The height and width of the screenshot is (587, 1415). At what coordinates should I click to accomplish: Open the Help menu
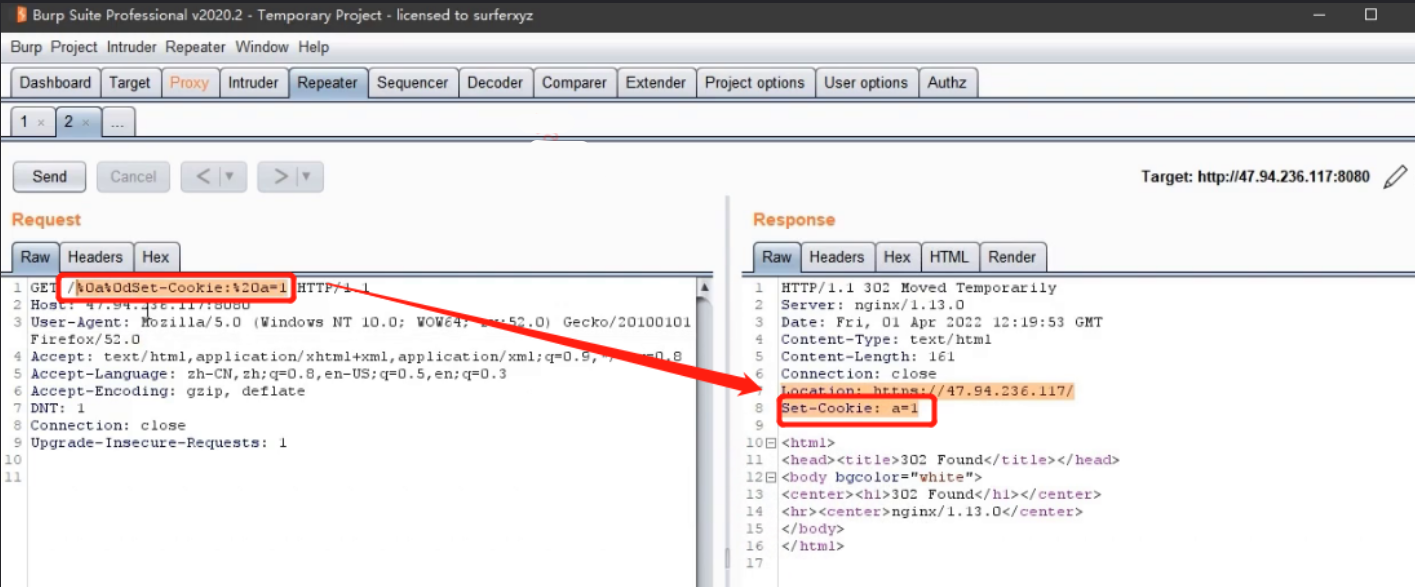(x=313, y=47)
